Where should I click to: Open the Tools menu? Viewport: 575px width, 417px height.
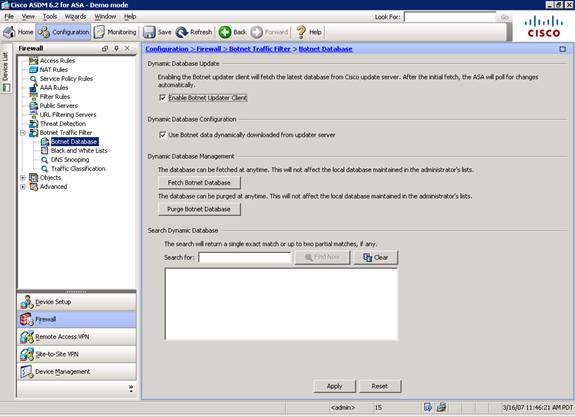50,17
